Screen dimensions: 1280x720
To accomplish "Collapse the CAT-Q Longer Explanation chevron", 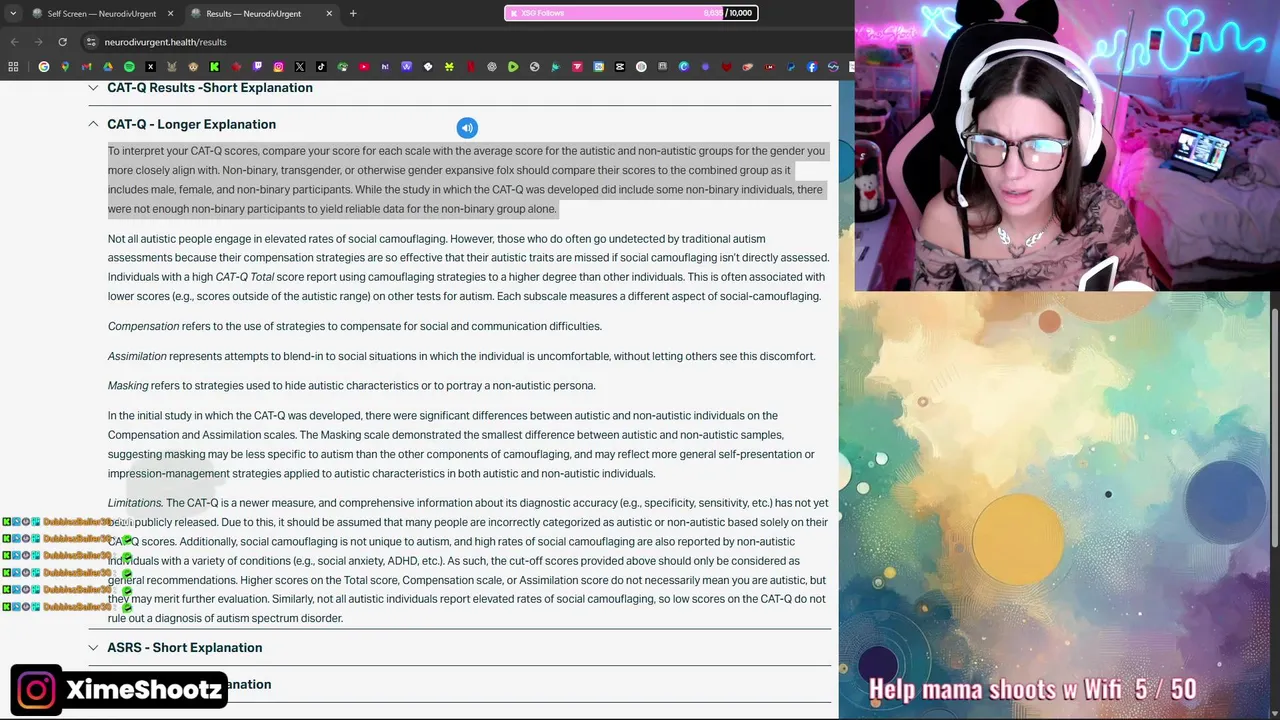I will 93,124.
